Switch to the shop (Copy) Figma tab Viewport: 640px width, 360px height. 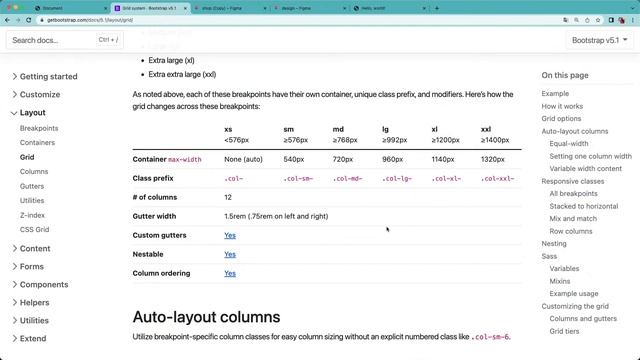(230, 8)
